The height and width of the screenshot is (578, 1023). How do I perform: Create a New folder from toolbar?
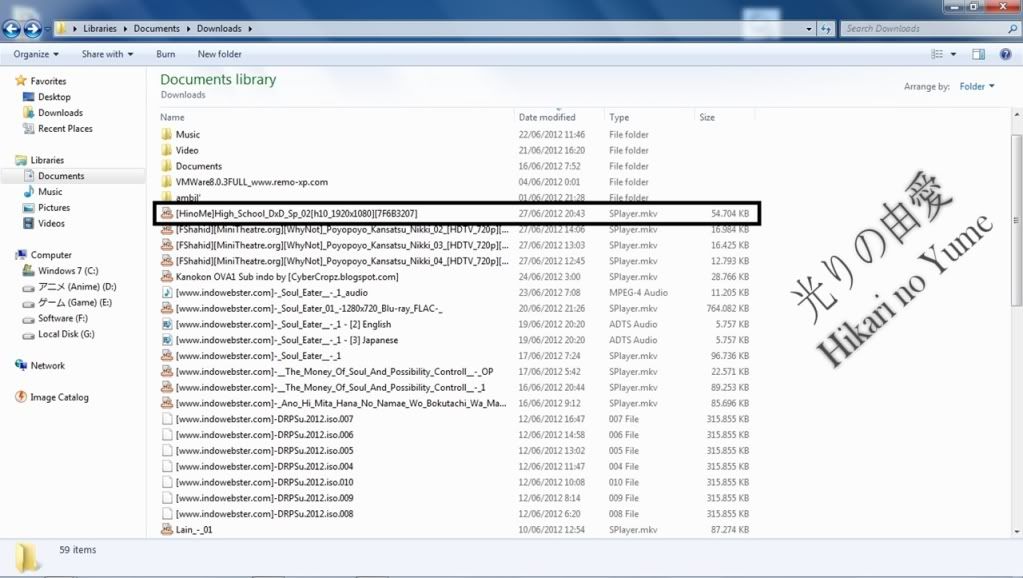(x=219, y=54)
